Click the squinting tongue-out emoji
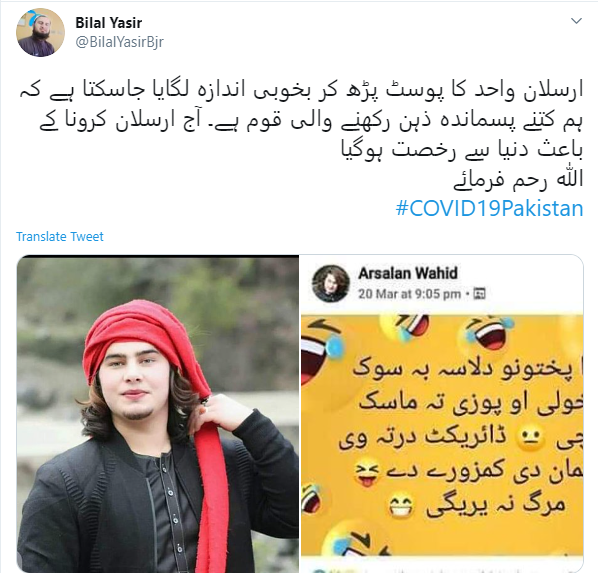Viewport: 598px width, 573px height. [x=367, y=473]
